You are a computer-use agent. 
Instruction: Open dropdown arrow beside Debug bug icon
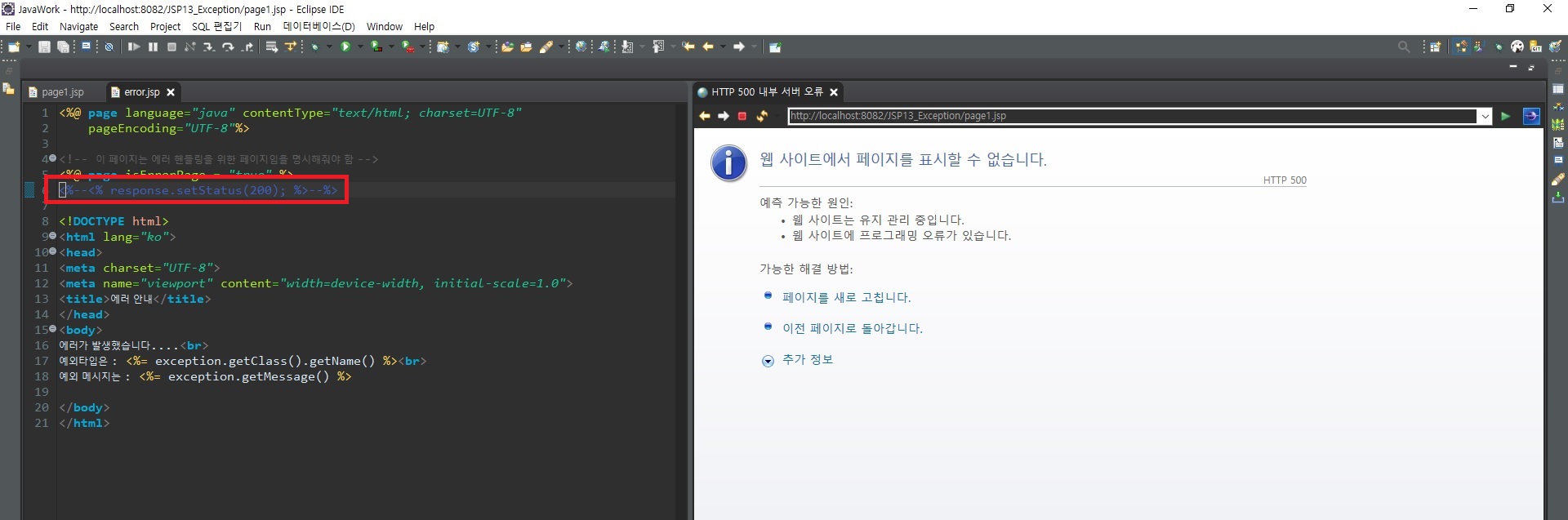329,47
